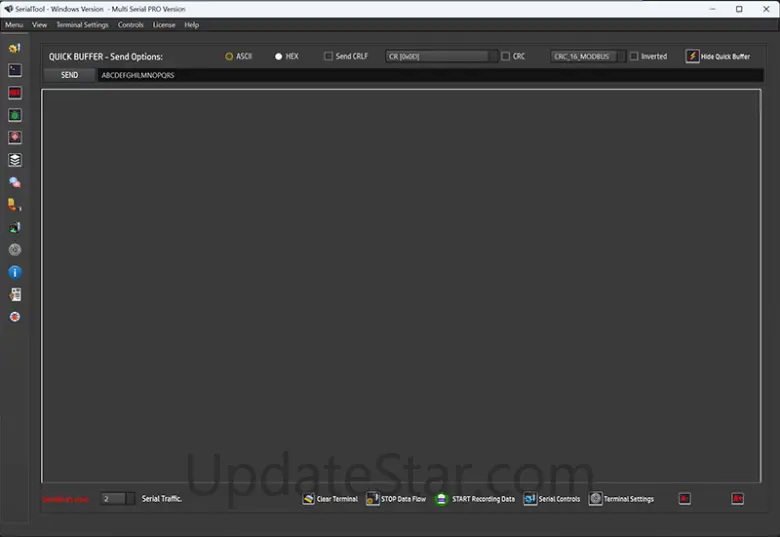Click the SerialTool app icon in title bar
Screen dimensions: 780x537
point(8,9)
